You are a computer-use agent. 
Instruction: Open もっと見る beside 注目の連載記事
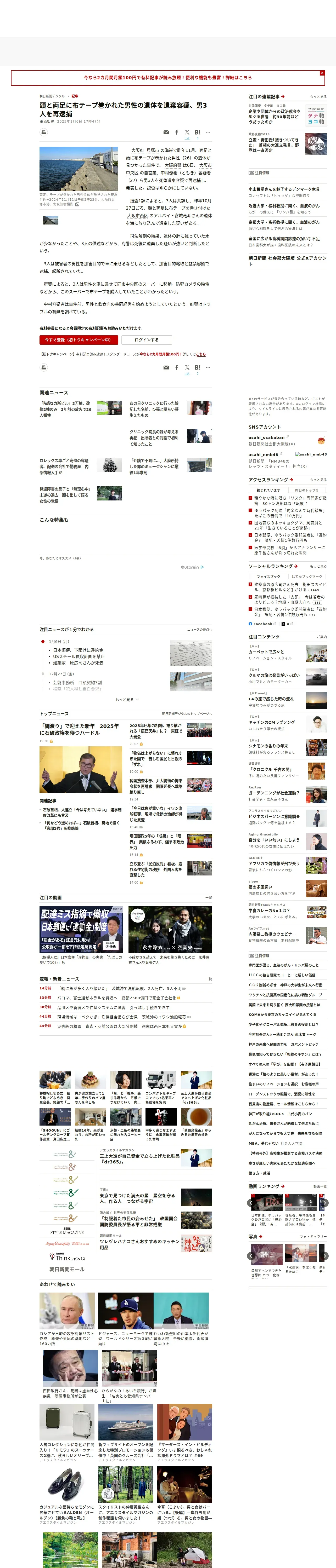[x=318, y=97]
